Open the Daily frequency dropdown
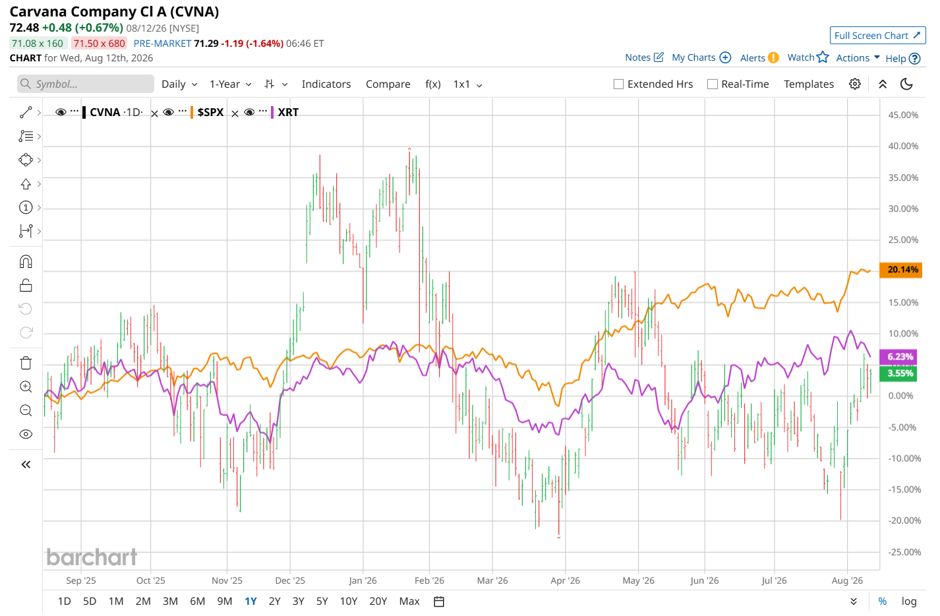This screenshot has width=940, height=616. pyautogui.click(x=179, y=84)
